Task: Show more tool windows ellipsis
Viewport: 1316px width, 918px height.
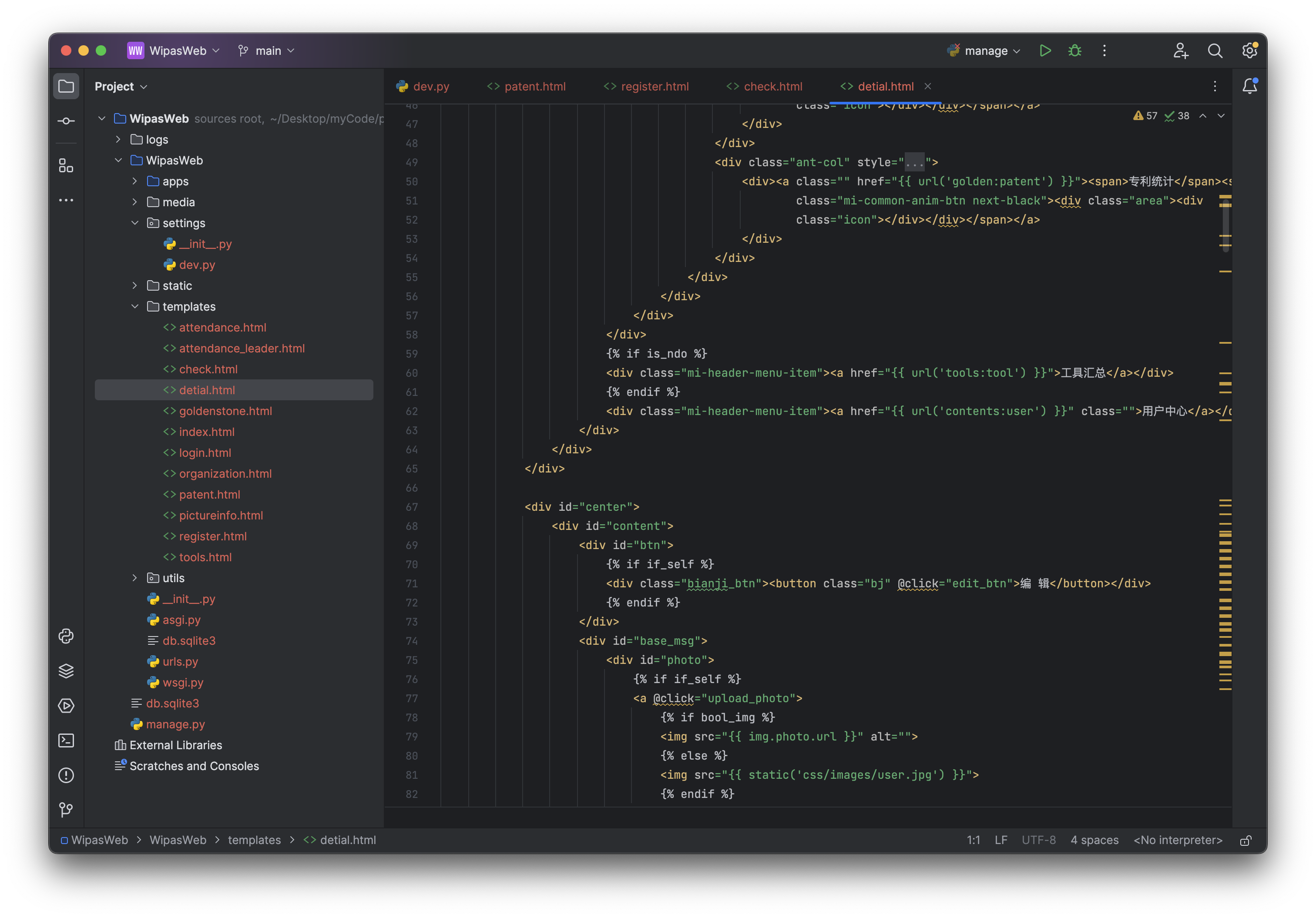Action: [x=66, y=200]
